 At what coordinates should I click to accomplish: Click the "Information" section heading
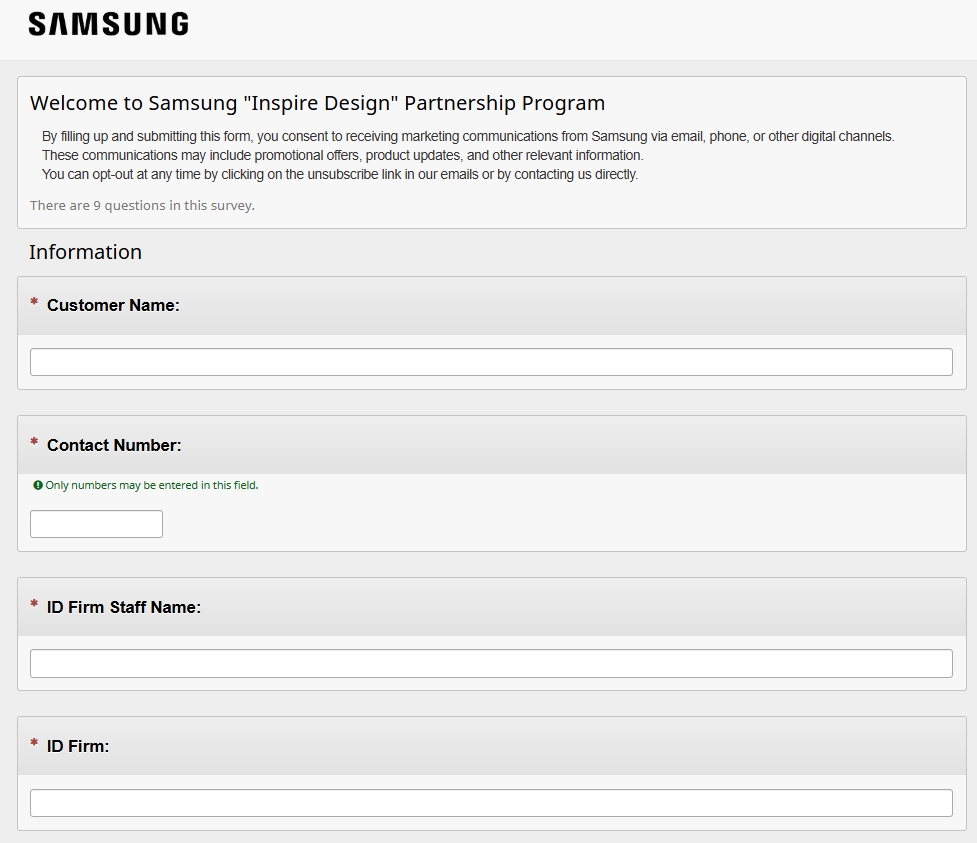pyautogui.click(x=85, y=252)
